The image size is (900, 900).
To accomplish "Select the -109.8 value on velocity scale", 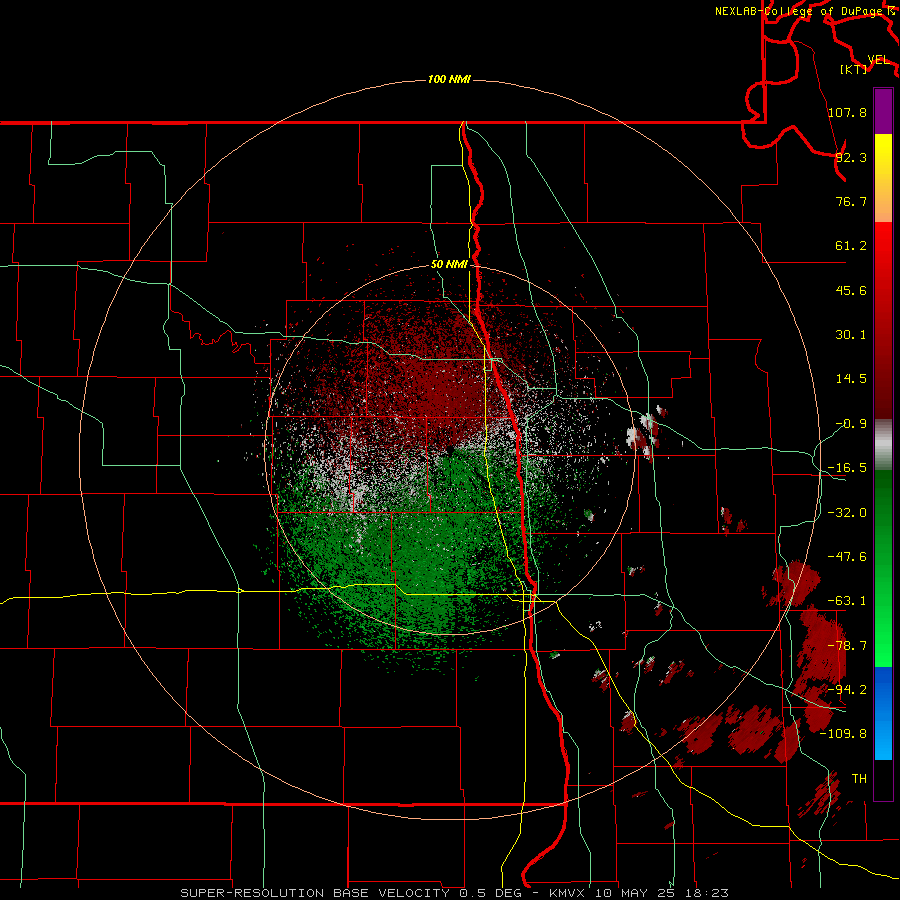I will [844, 734].
